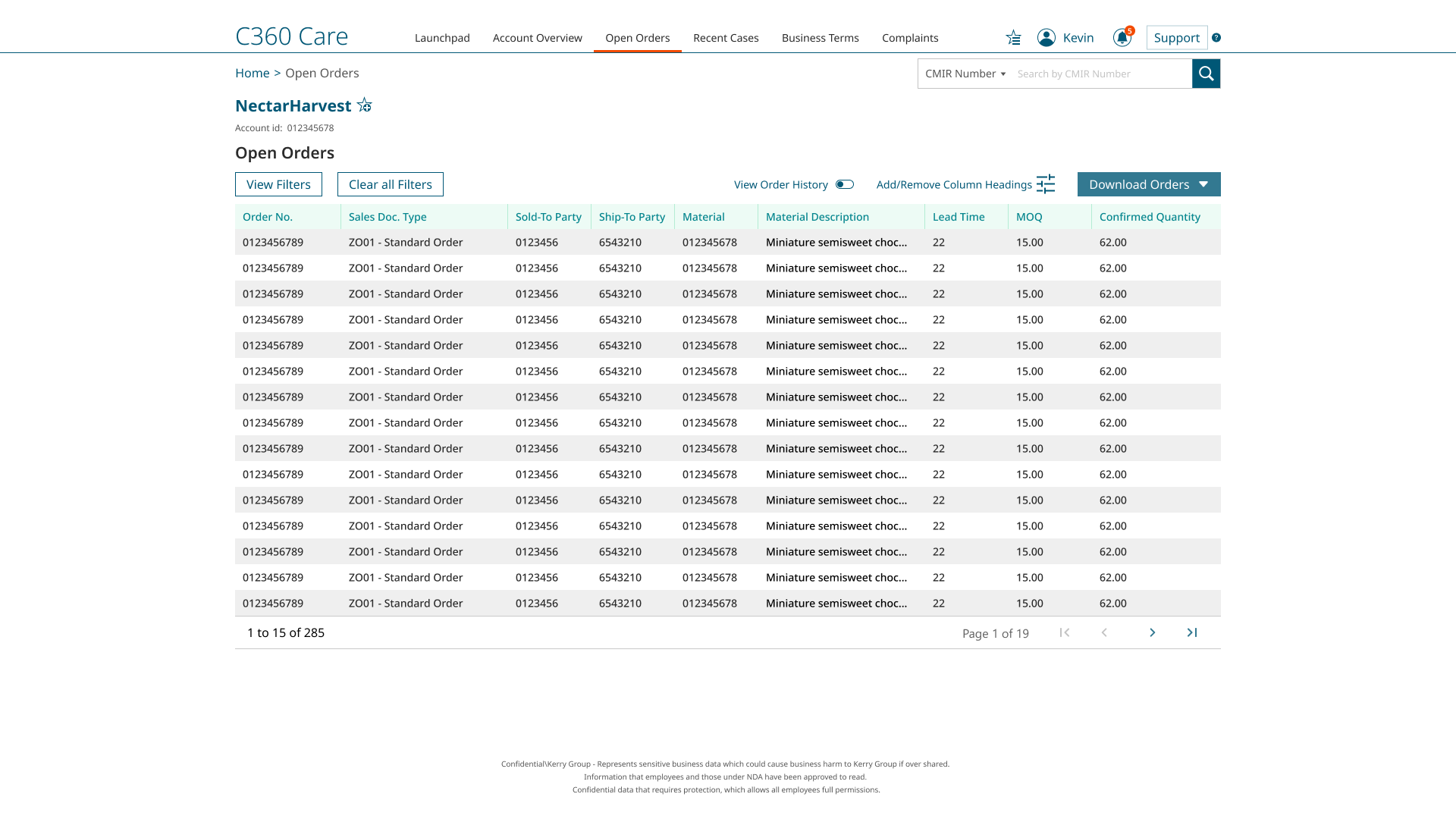Jump to the last page arrow

[x=1191, y=632]
